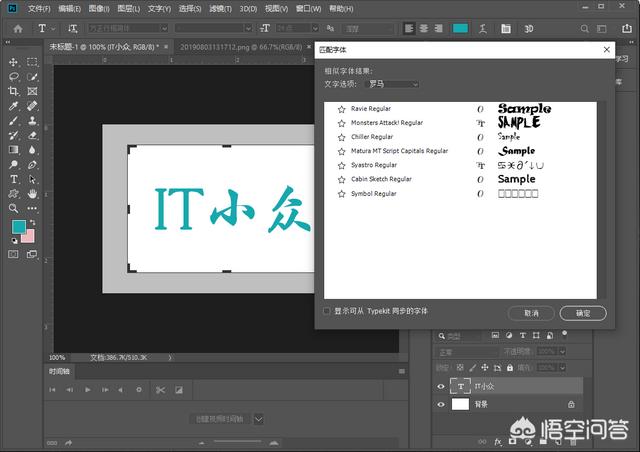Open the 文件(F) menu
Viewport: 640px width, 452px height.
coord(39,9)
